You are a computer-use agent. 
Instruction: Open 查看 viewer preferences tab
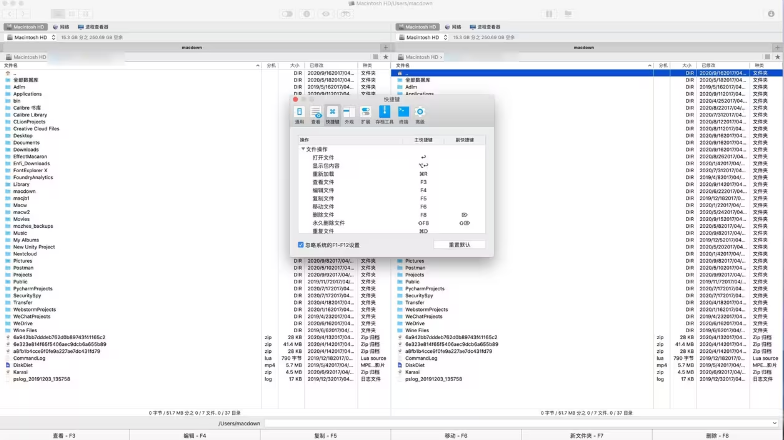[316, 114]
